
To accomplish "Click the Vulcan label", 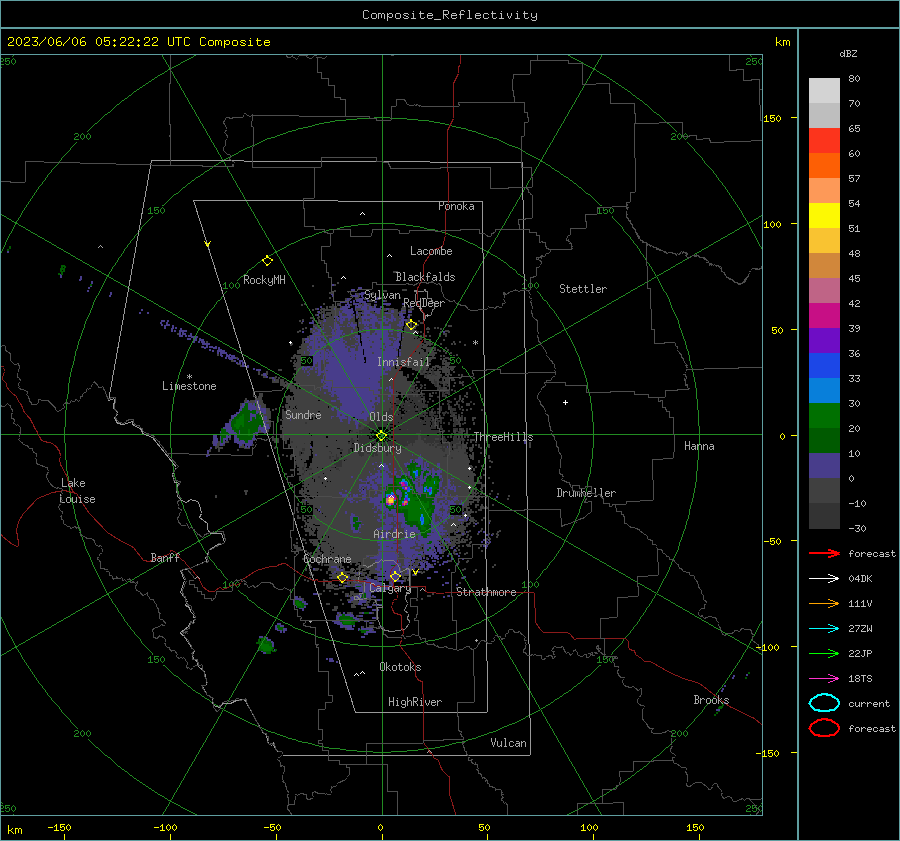I will [508, 743].
